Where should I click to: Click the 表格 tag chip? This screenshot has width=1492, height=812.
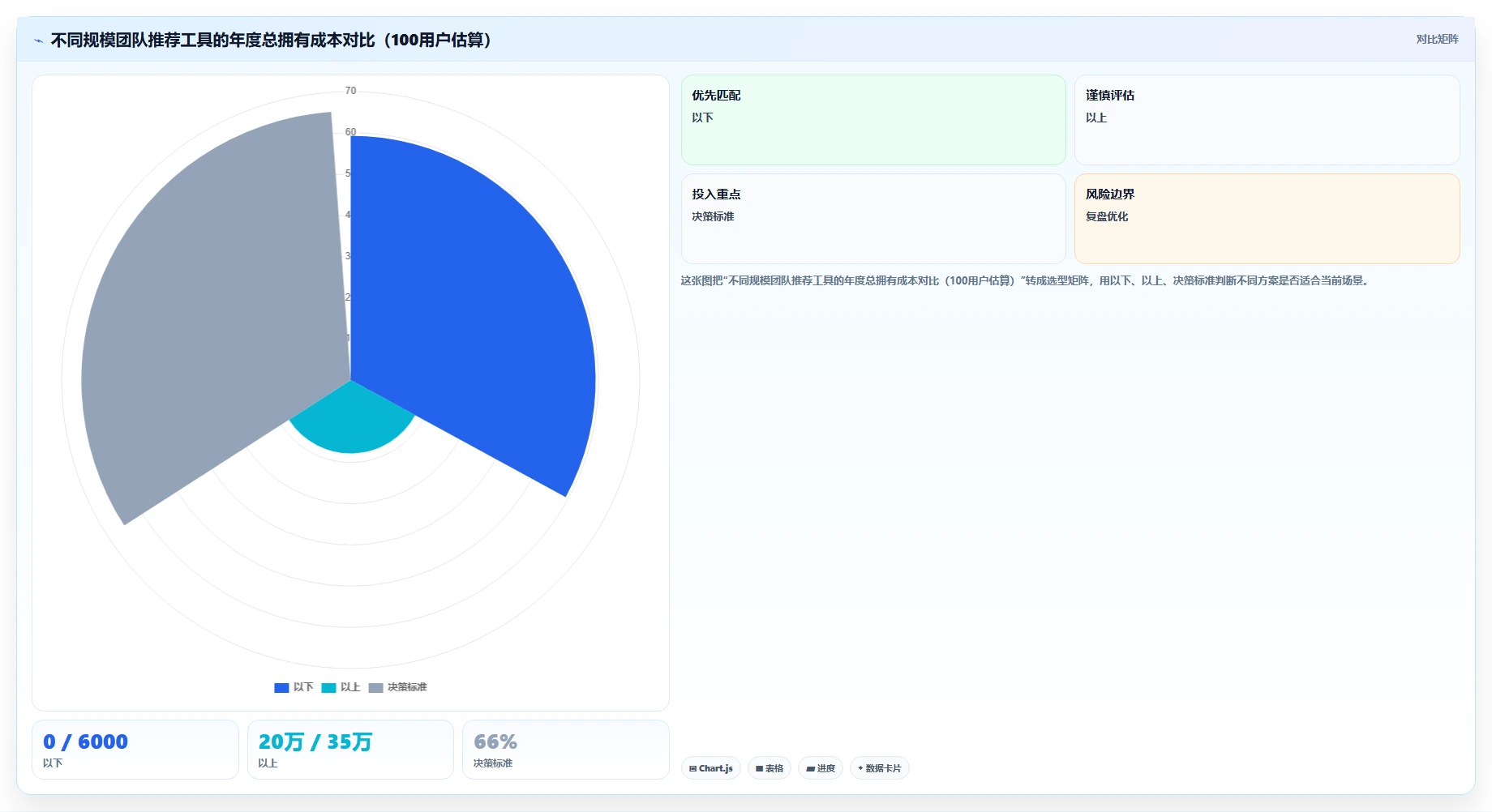[x=770, y=768]
